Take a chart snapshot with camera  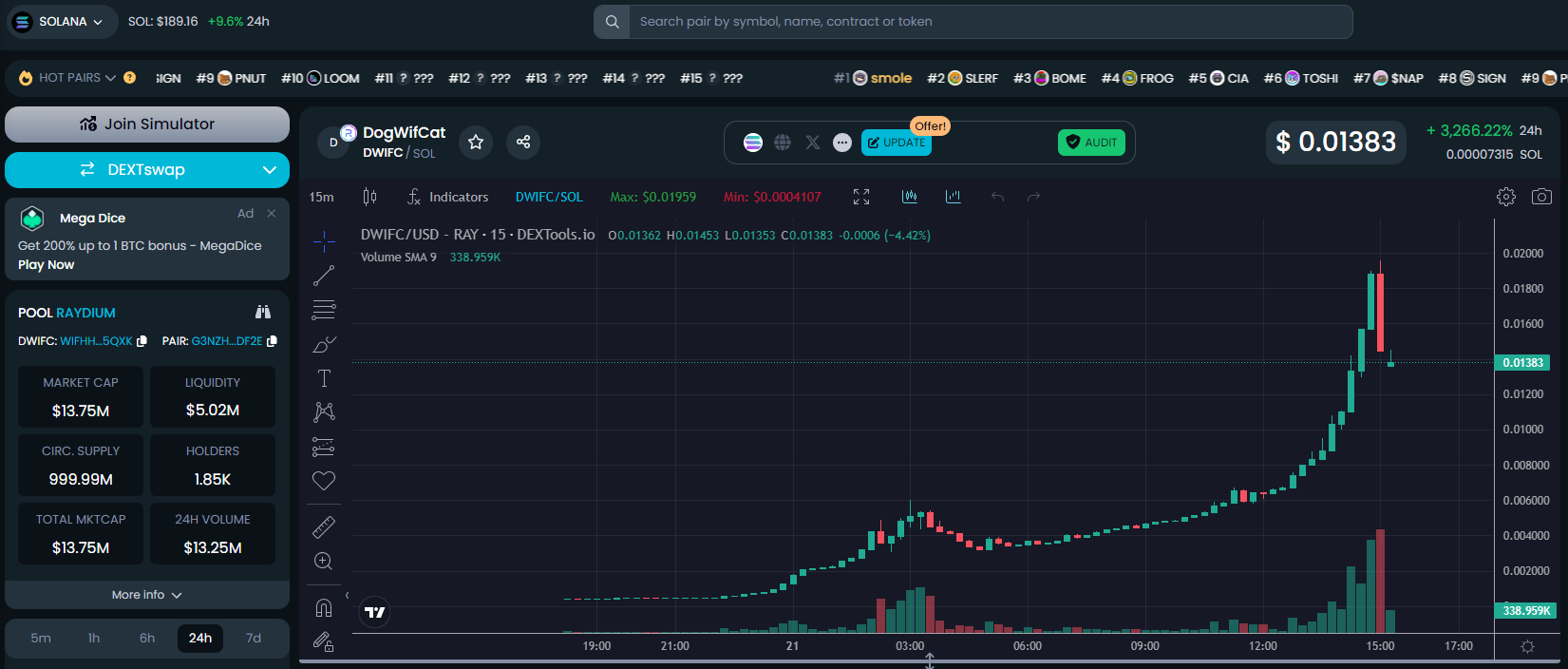pyautogui.click(x=1541, y=197)
